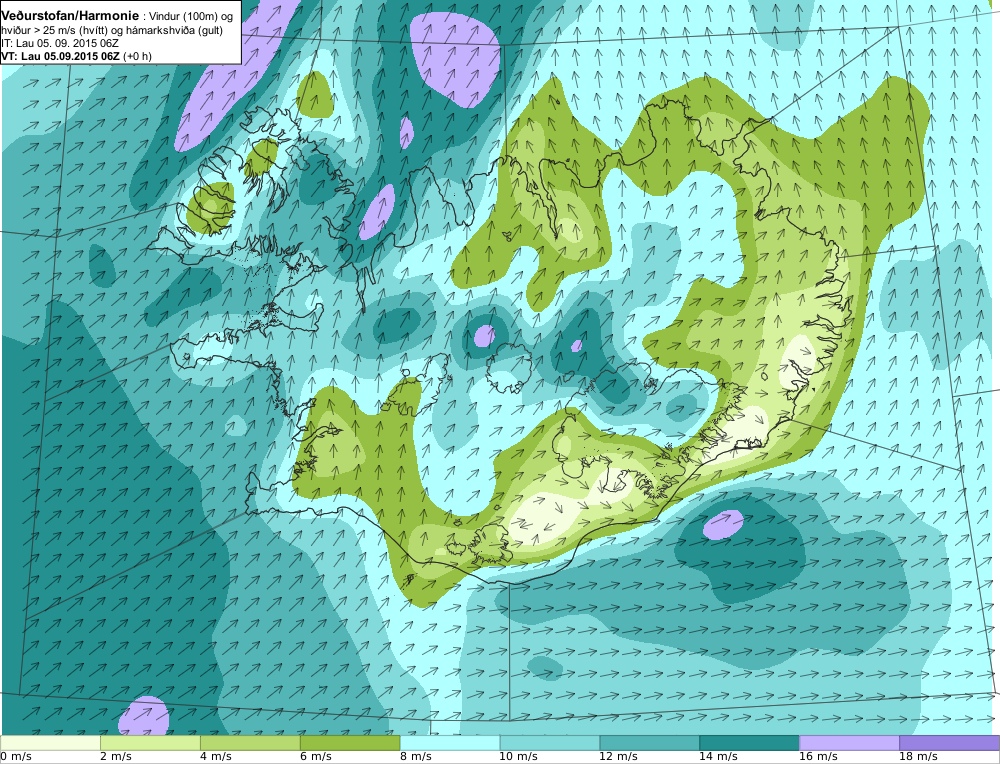Click the 14 m/s dark teal legend swatch
This screenshot has width=1000, height=764.
(x=749, y=742)
